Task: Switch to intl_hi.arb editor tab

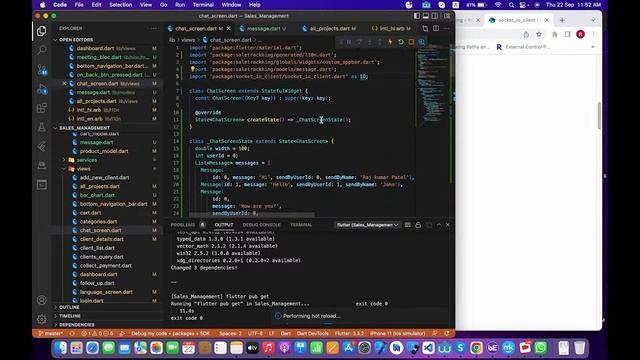Action: pos(392,29)
